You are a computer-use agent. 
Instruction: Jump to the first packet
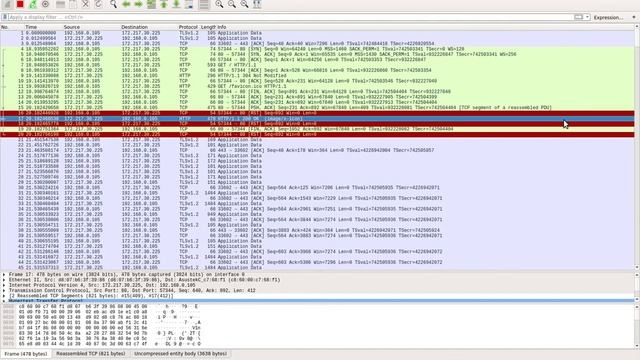click(164, 4)
